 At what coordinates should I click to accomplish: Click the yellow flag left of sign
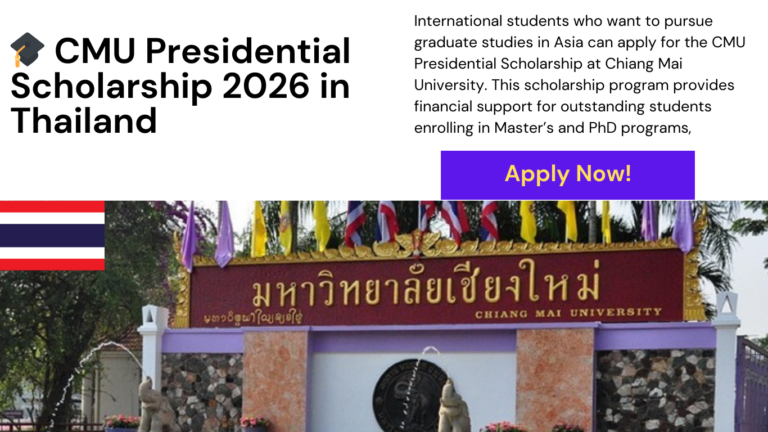(x=259, y=231)
